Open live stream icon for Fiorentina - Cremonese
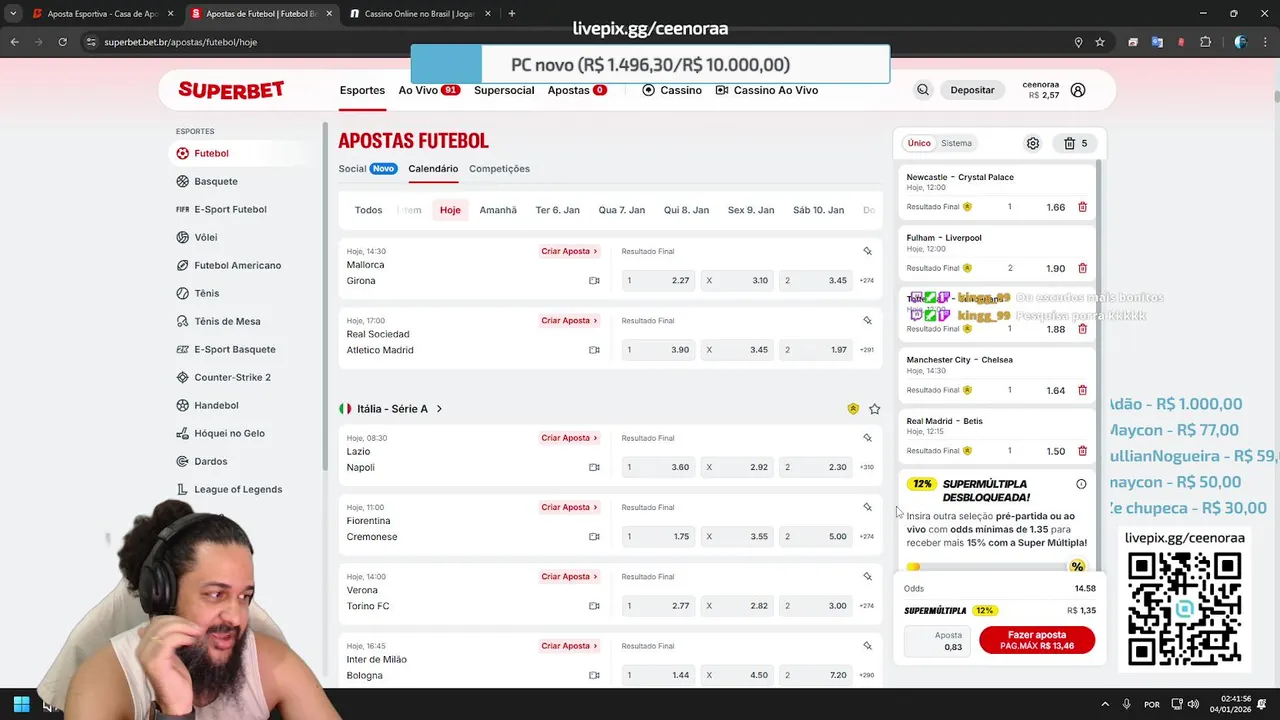Viewport: 1280px width, 720px height. [594, 537]
